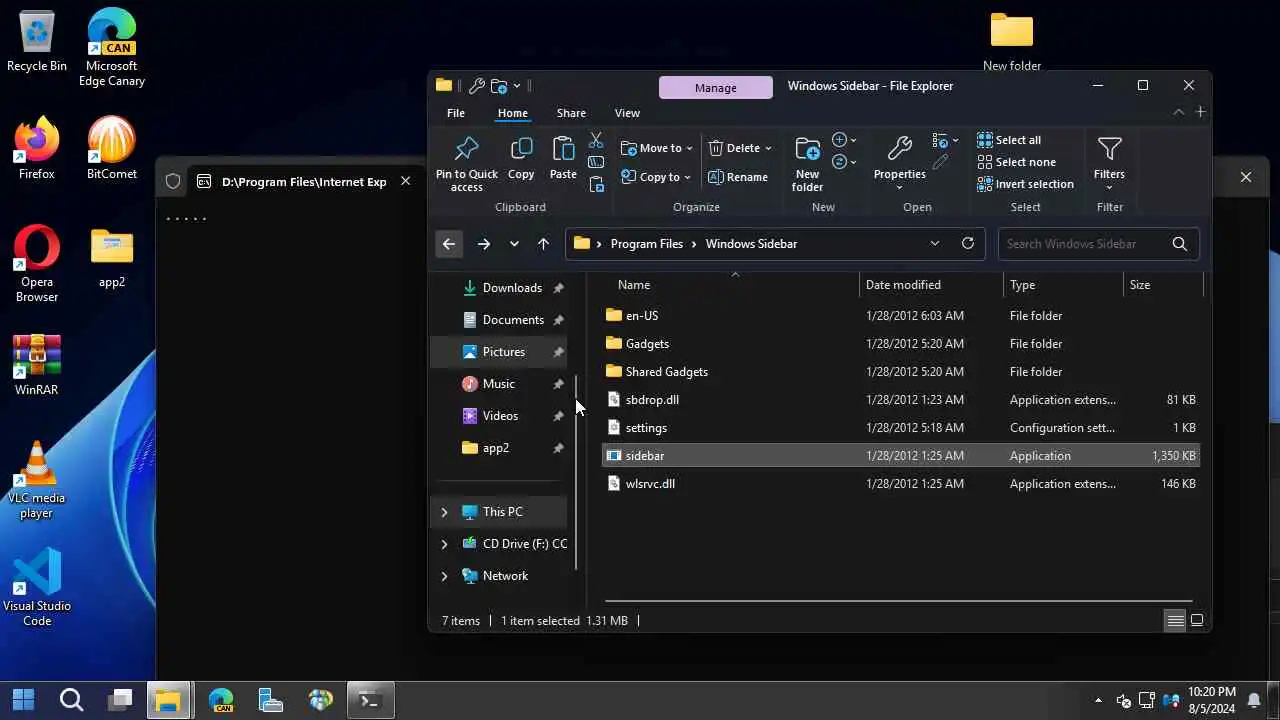
Task: Go forward with the right arrow
Action: (x=483, y=243)
